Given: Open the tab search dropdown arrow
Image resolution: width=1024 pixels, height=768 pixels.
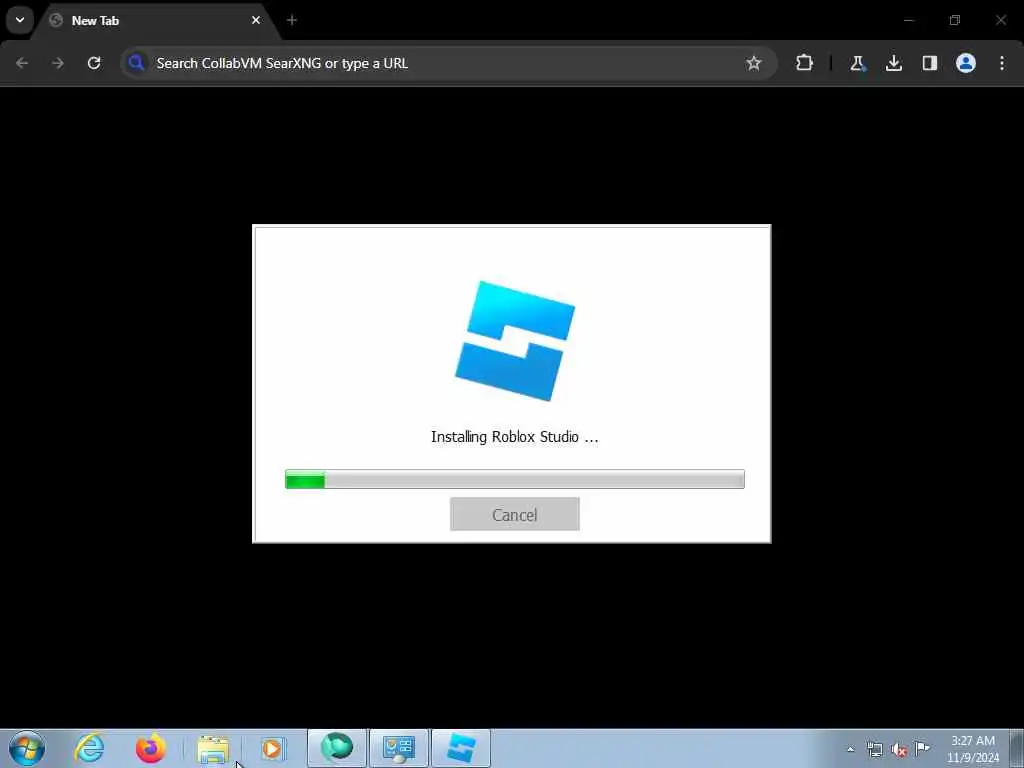Looking at the screenshot, I should [20, 20].
